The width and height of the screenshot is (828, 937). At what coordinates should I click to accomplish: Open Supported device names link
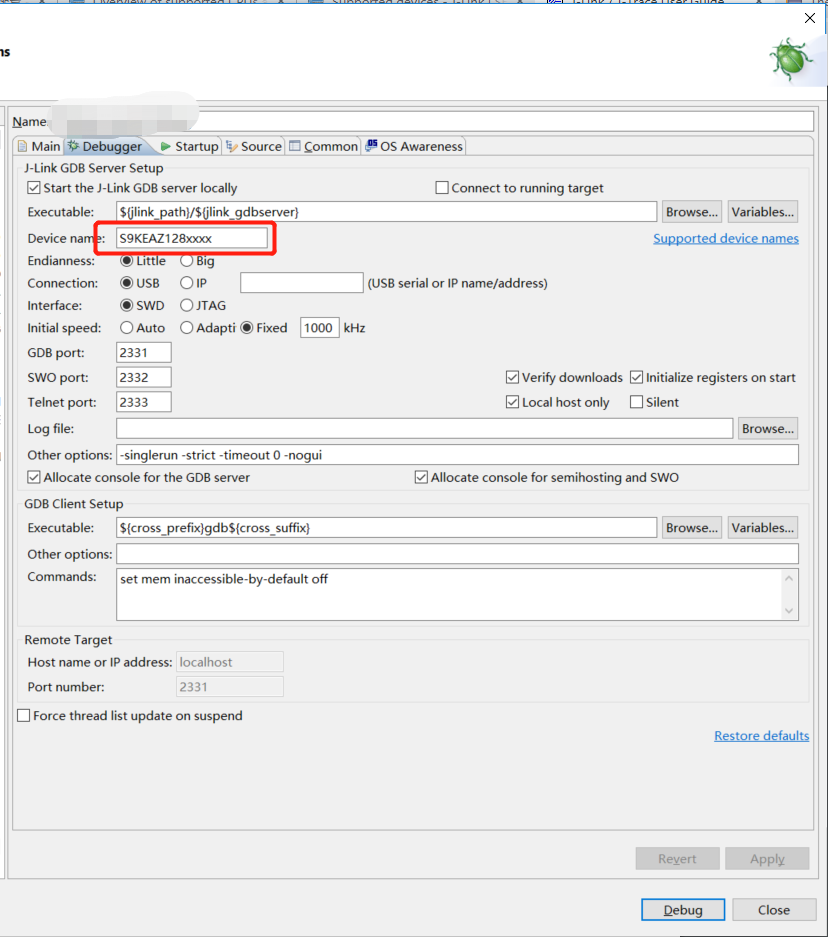click(x=726, y=238)
